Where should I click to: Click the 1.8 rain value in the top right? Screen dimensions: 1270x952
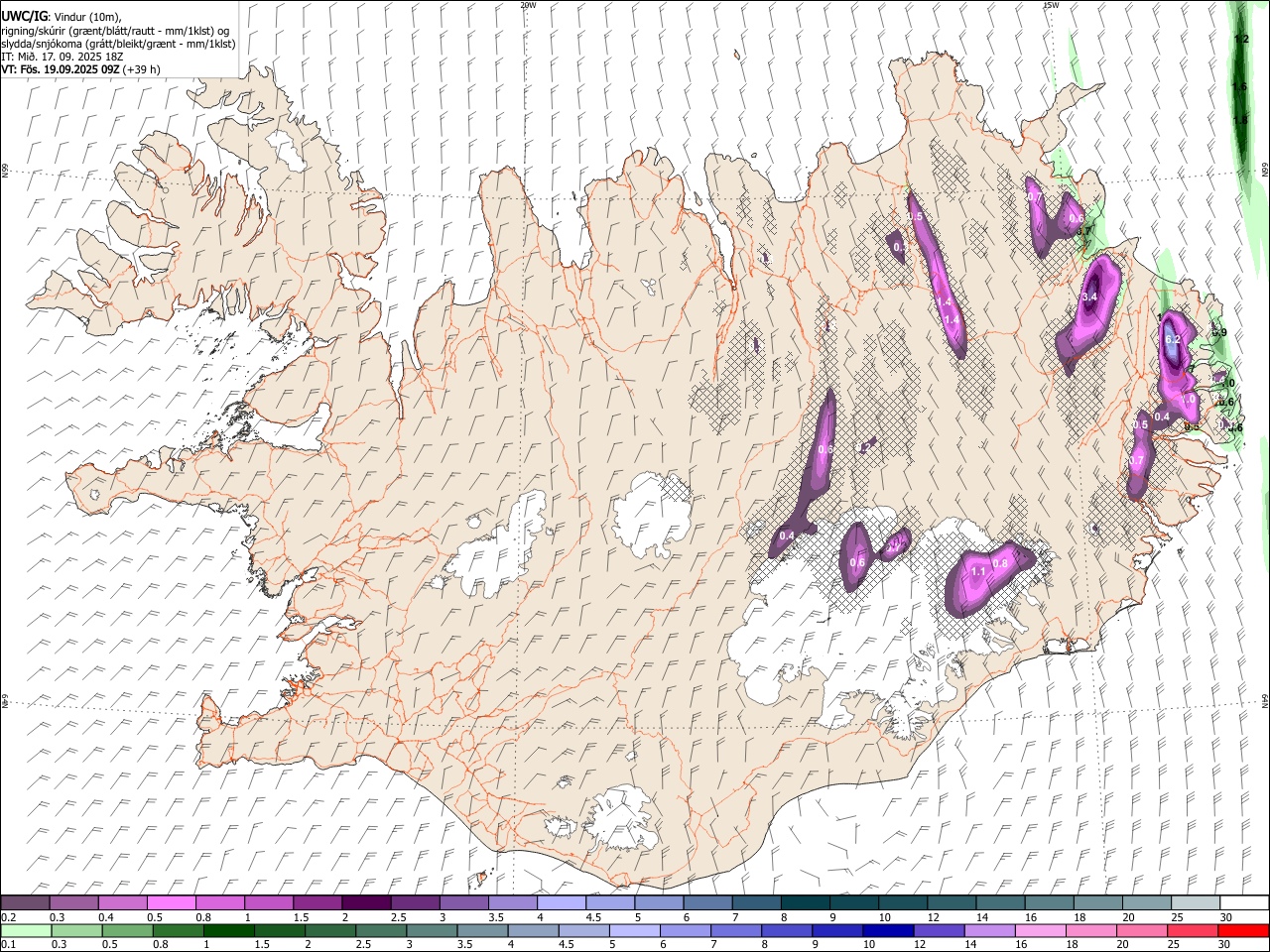(1240, 120)
